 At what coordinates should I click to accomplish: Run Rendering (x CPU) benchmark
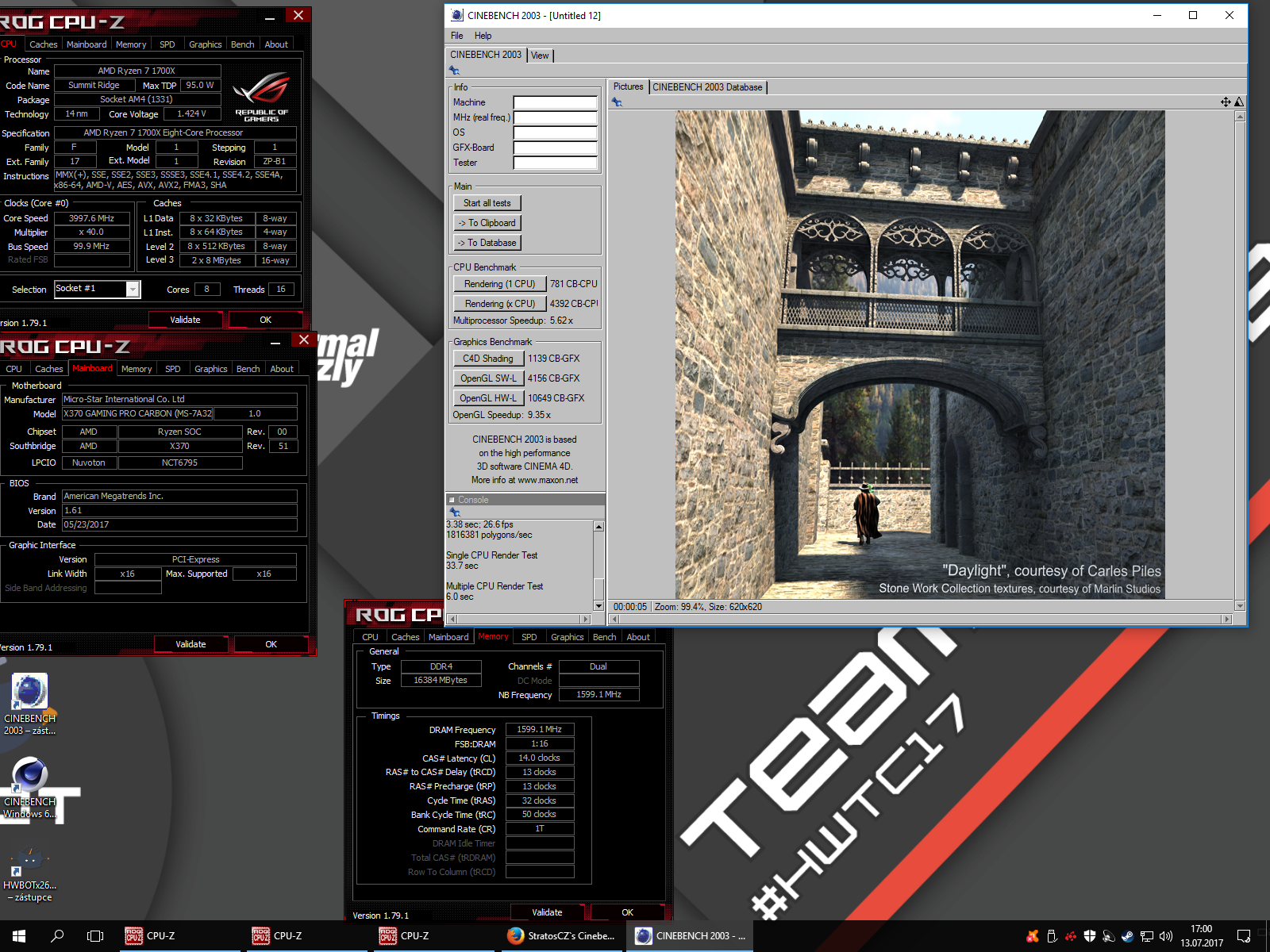(x=499, y=304)
